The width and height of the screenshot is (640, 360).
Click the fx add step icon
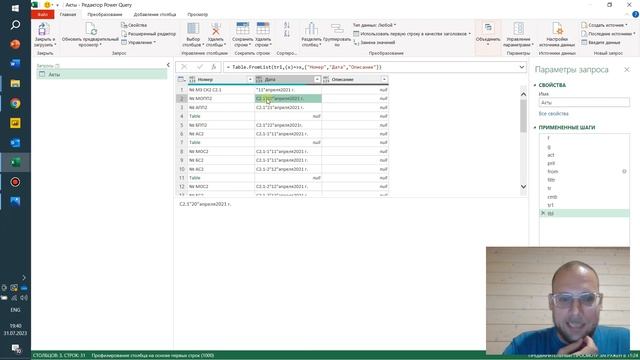[x=213, y=67]
